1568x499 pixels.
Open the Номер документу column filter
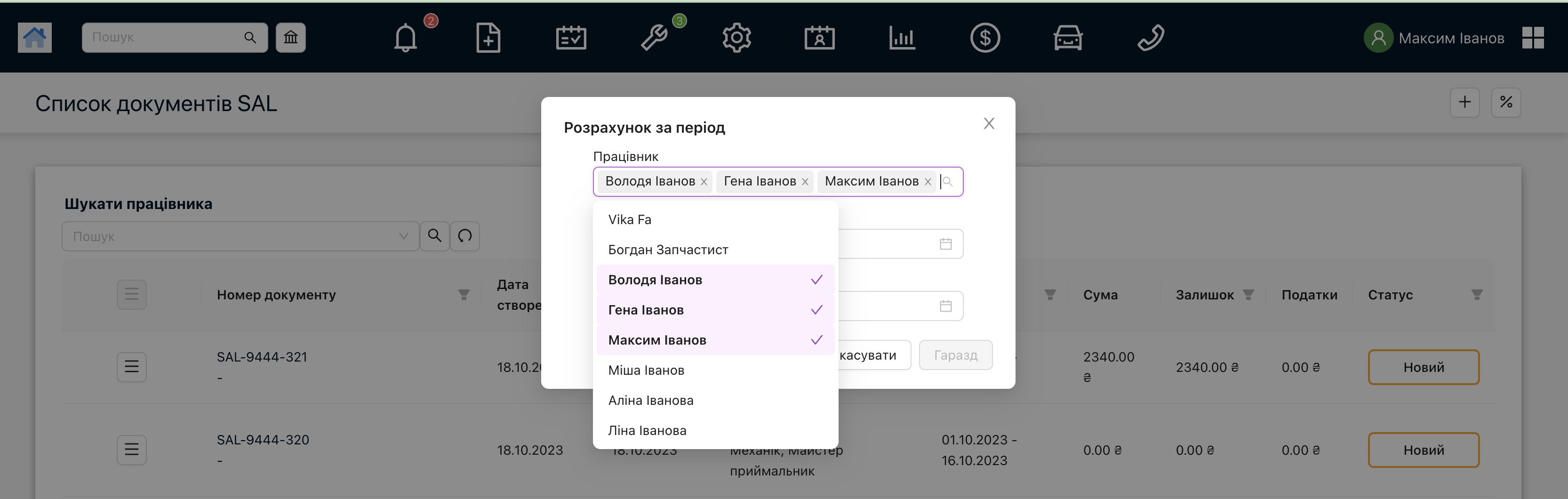click(x=464, y=295)
